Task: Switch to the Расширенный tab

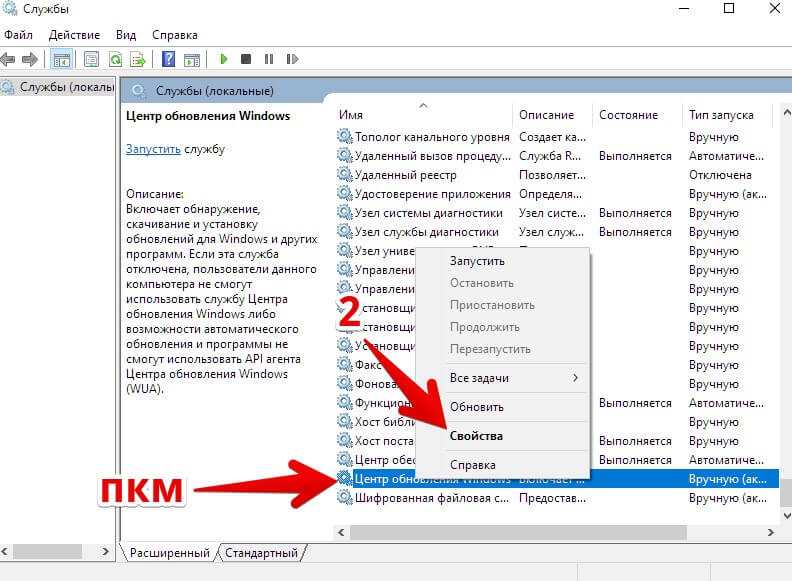Action: pyautogui.click(x=170, y=553)
